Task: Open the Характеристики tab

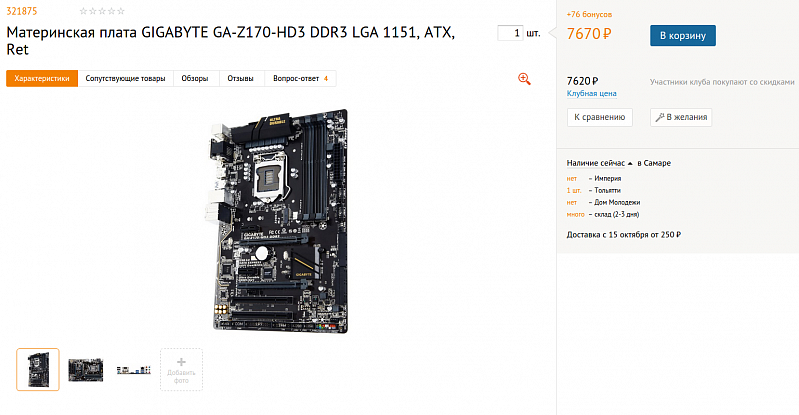Action: click(x=42, y=79)
